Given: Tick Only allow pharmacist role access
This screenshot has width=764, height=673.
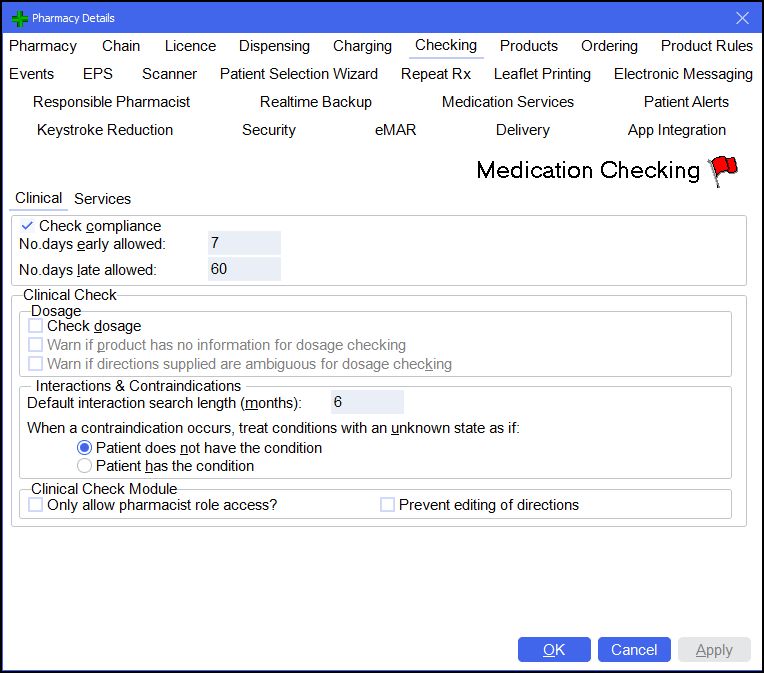Looking at the screenshot, I should tap(36, 505).
